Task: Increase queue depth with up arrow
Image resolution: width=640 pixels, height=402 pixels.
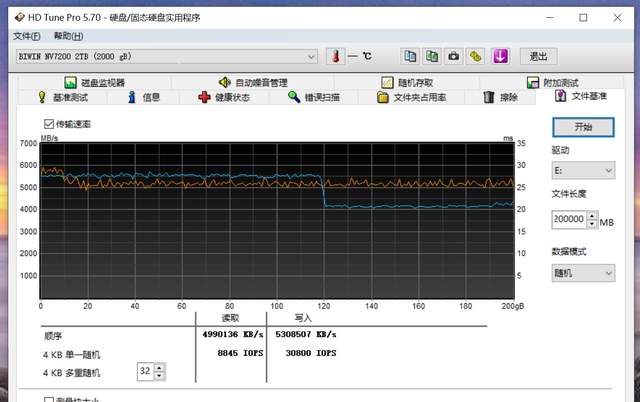Action: pyautogui.click(x=159, y=367)
